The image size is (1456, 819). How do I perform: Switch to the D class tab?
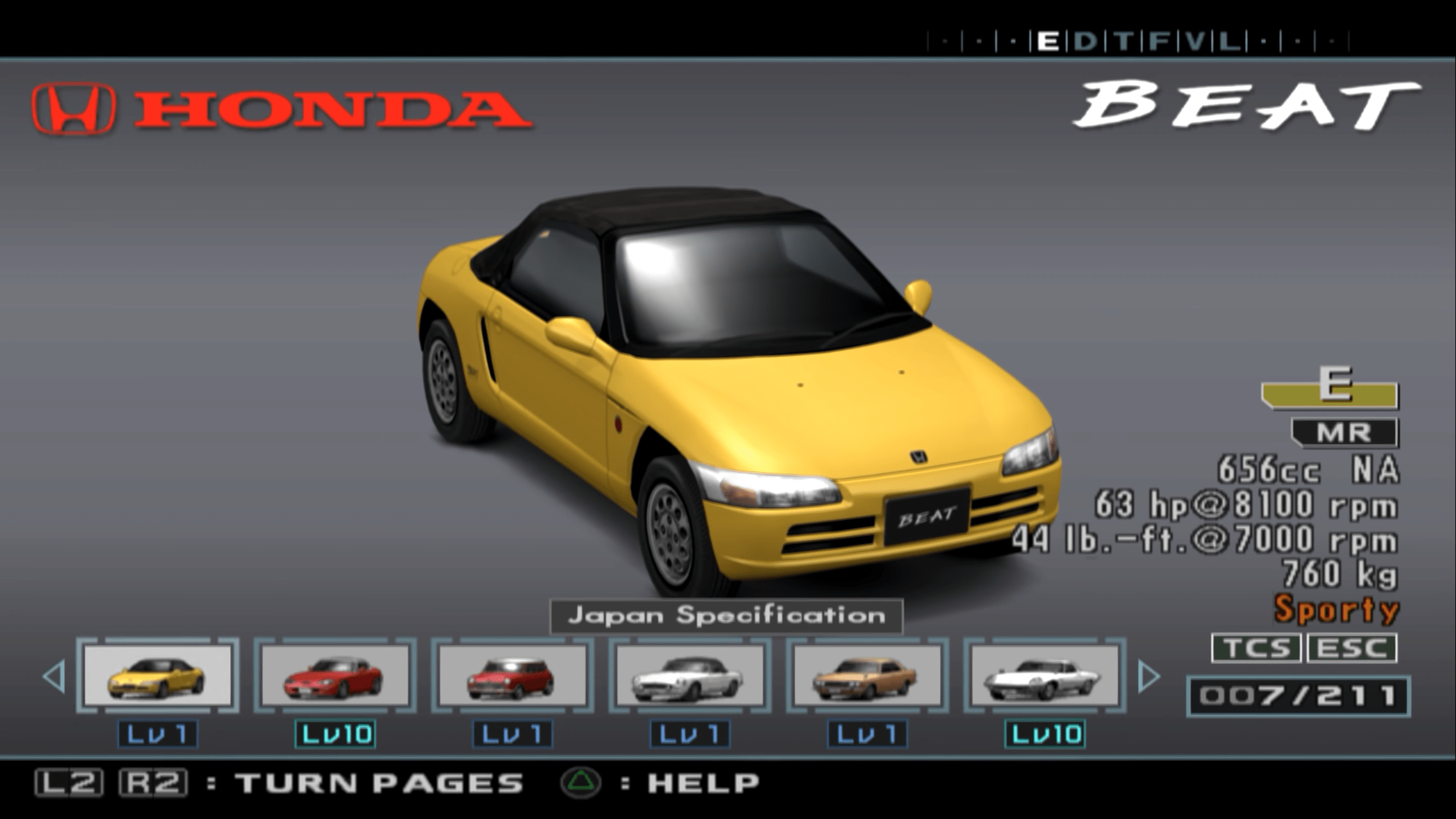1085,42
